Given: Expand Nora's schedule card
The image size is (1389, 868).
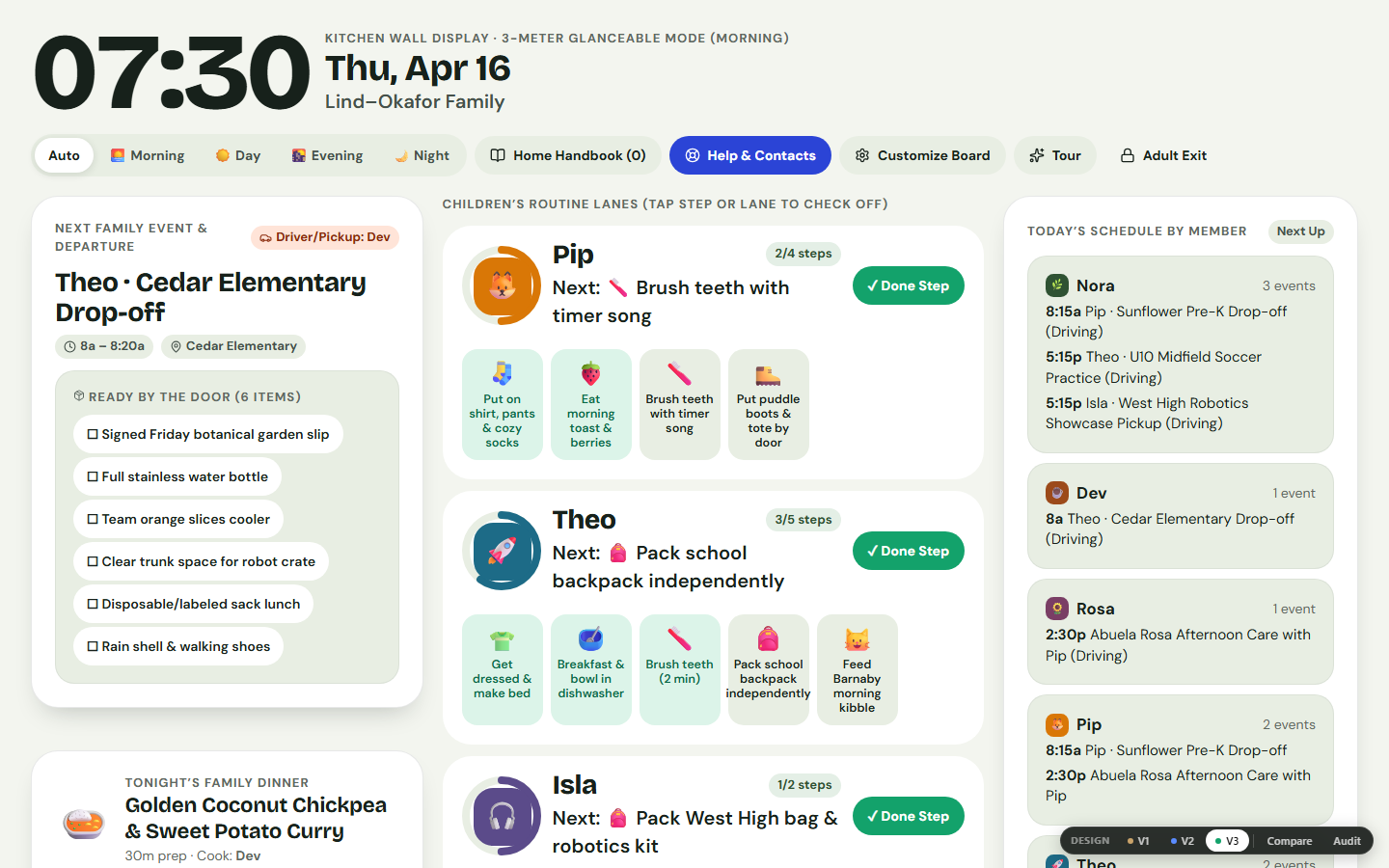Looking at the screenshot, I should point(1181,354).
